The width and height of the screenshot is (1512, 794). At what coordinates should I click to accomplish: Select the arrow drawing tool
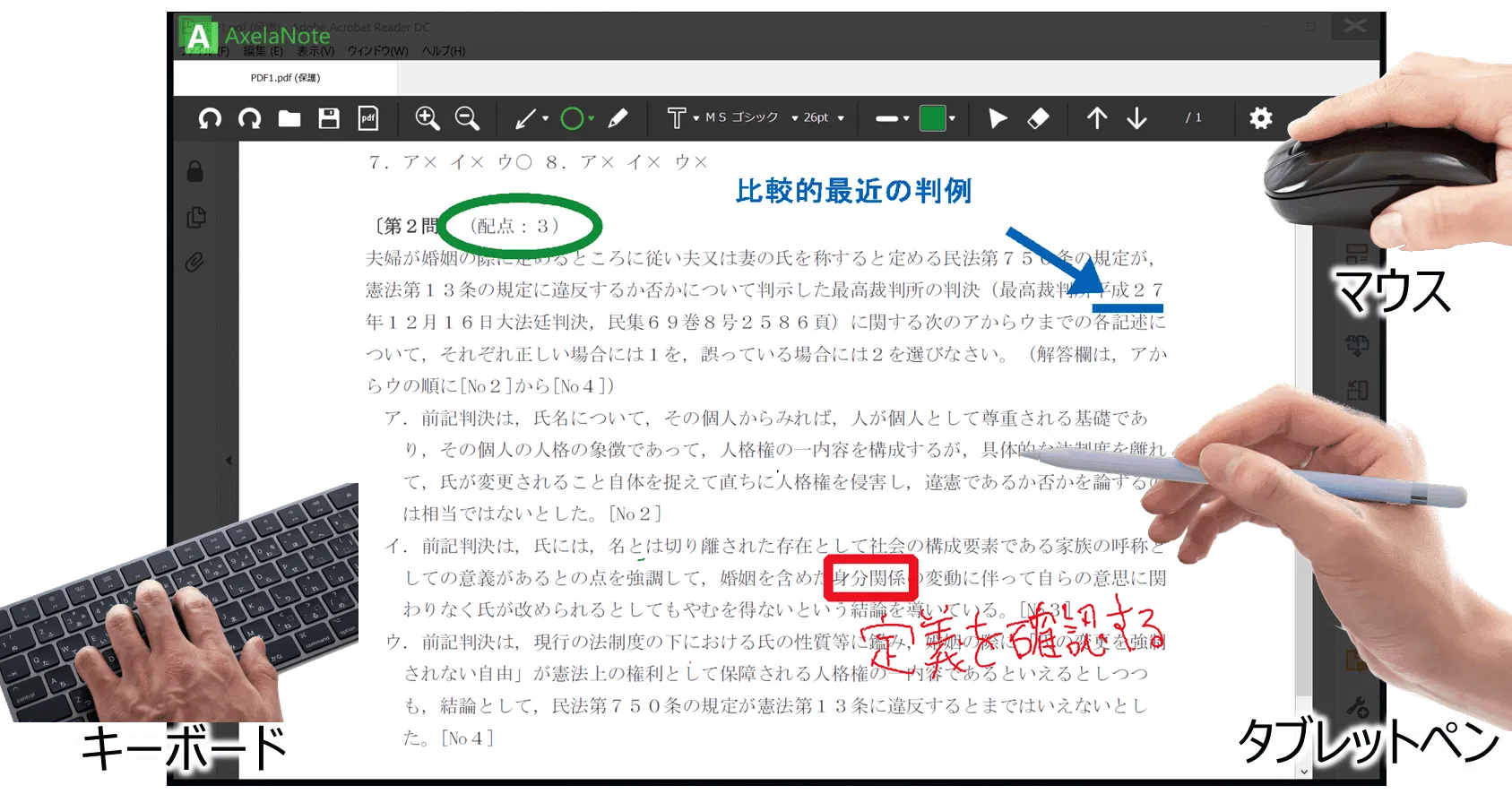pyautogui.click(x=526, y=118)
